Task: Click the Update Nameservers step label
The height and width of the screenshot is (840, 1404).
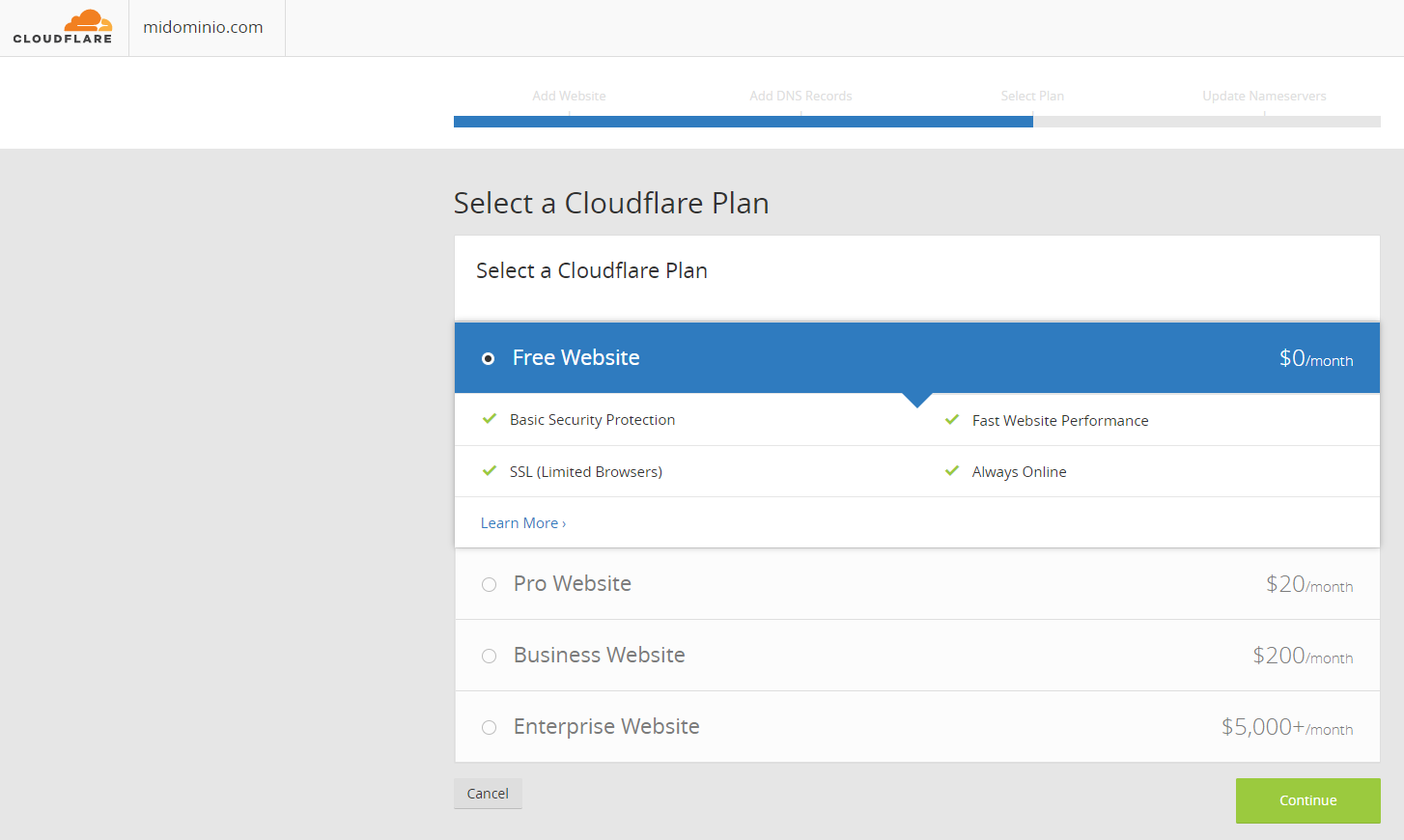Action: click(x=1264, y=96)
